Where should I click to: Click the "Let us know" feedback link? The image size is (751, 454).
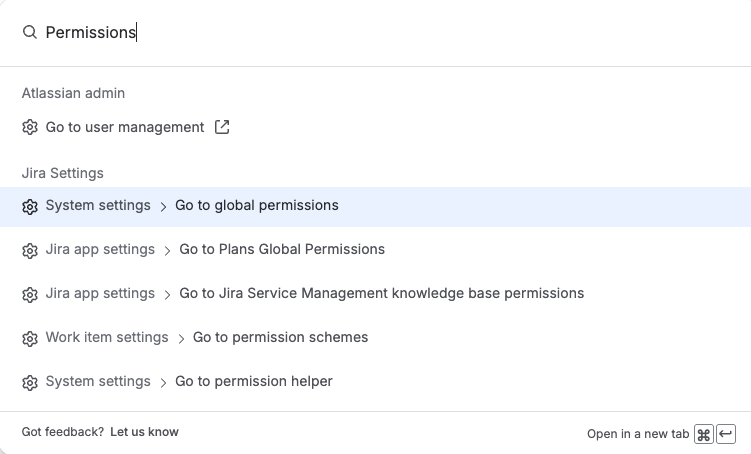pyautogui.click(x=144, y=432)
